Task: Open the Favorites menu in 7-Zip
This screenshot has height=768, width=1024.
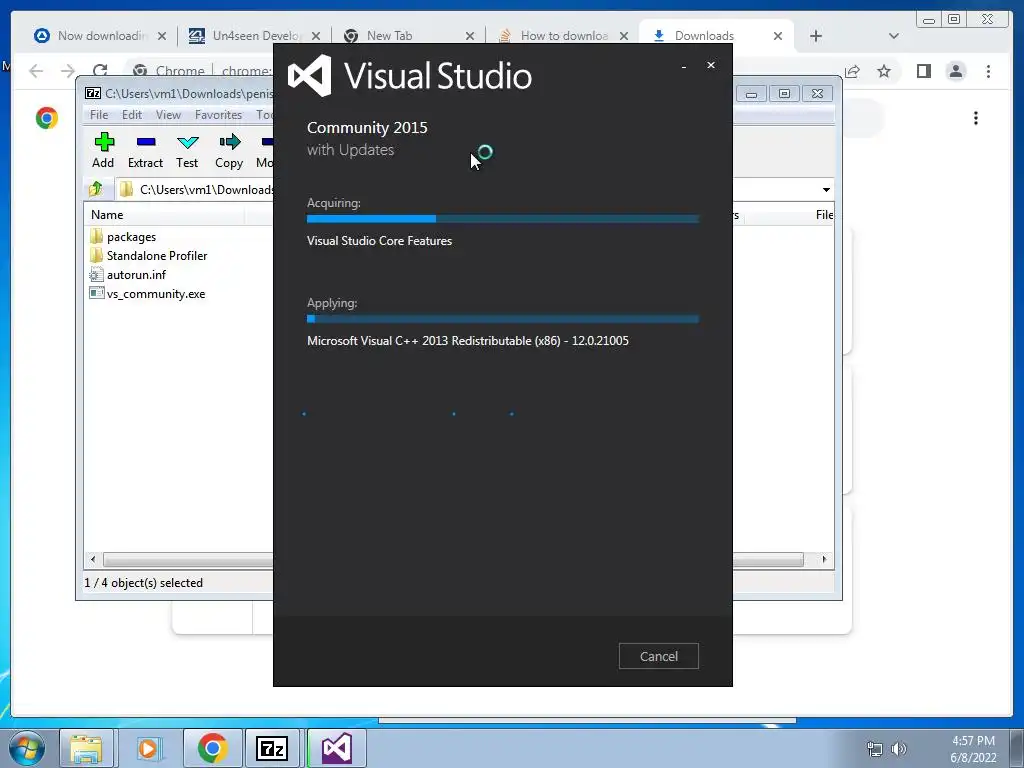Action: tap(218, 115)
